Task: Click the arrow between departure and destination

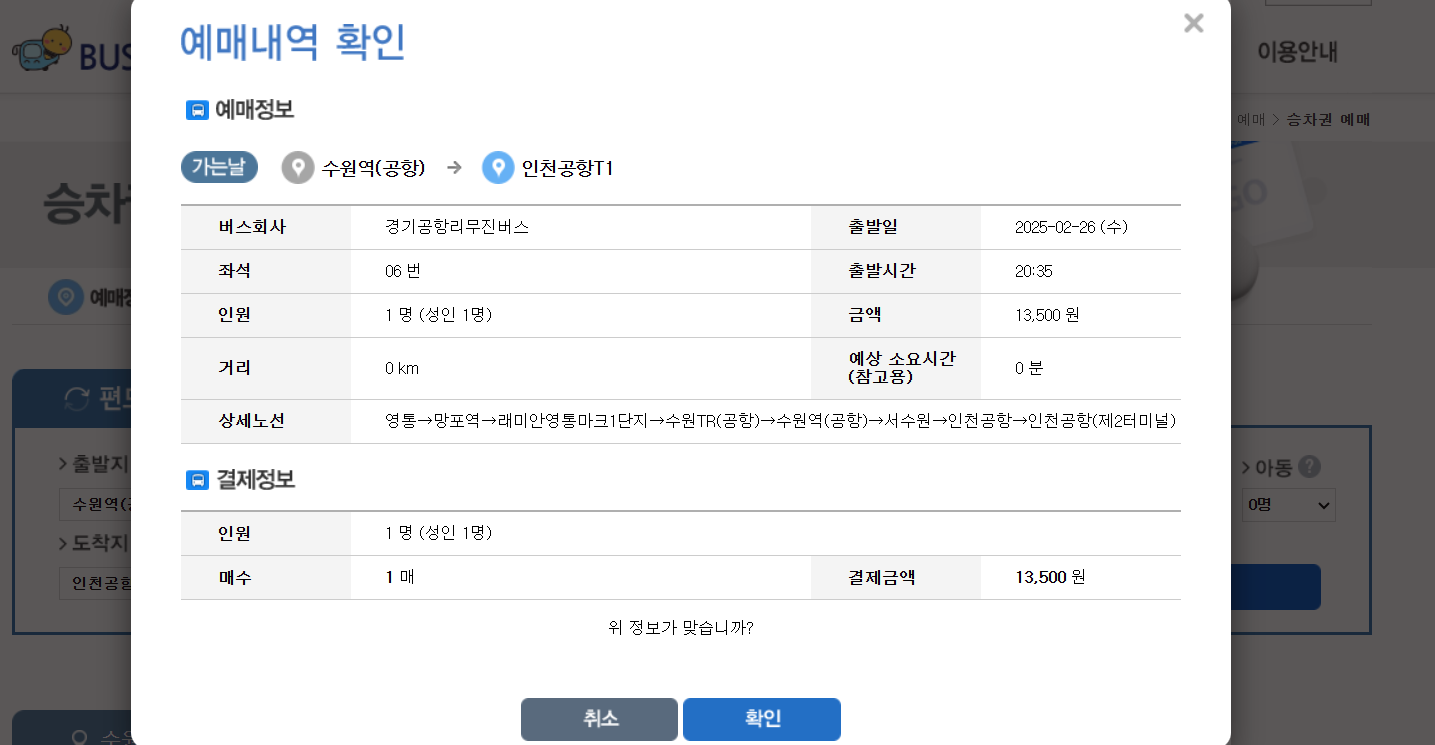Action: (454, 168)
